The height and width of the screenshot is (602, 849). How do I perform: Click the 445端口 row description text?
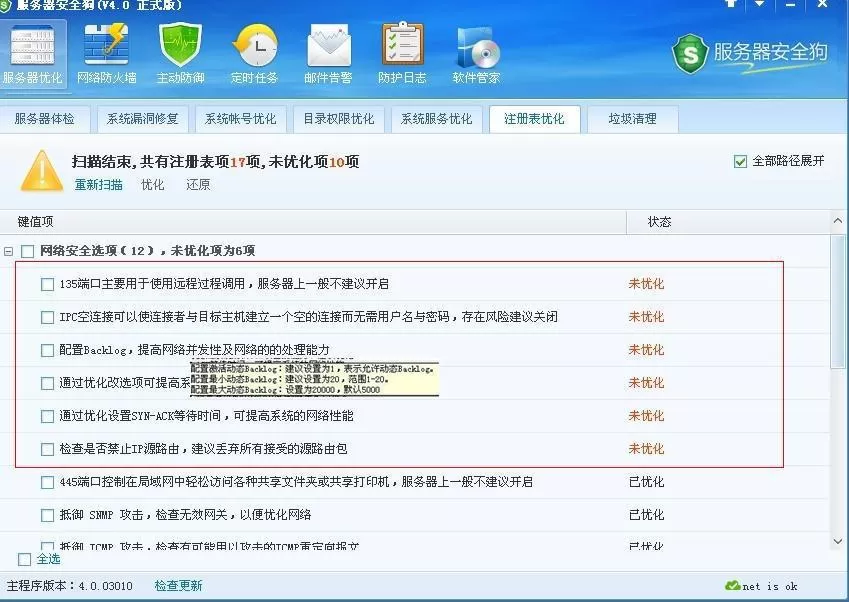point(296,482)
